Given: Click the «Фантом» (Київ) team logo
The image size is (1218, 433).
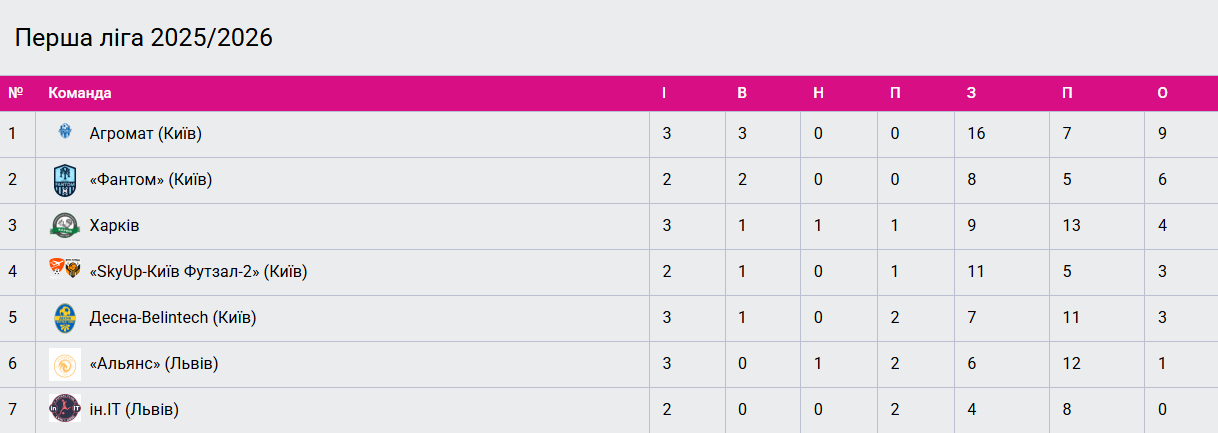Looking at the screenshot, I should point(65,180).
